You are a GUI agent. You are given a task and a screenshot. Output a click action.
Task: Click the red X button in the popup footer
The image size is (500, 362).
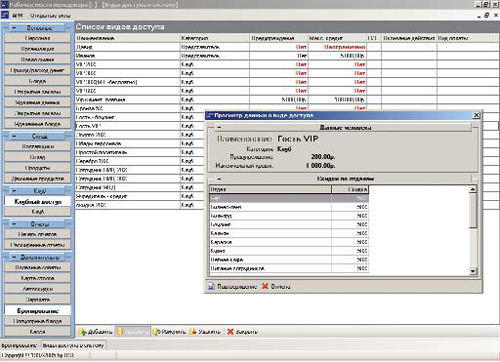click(276, 287)
